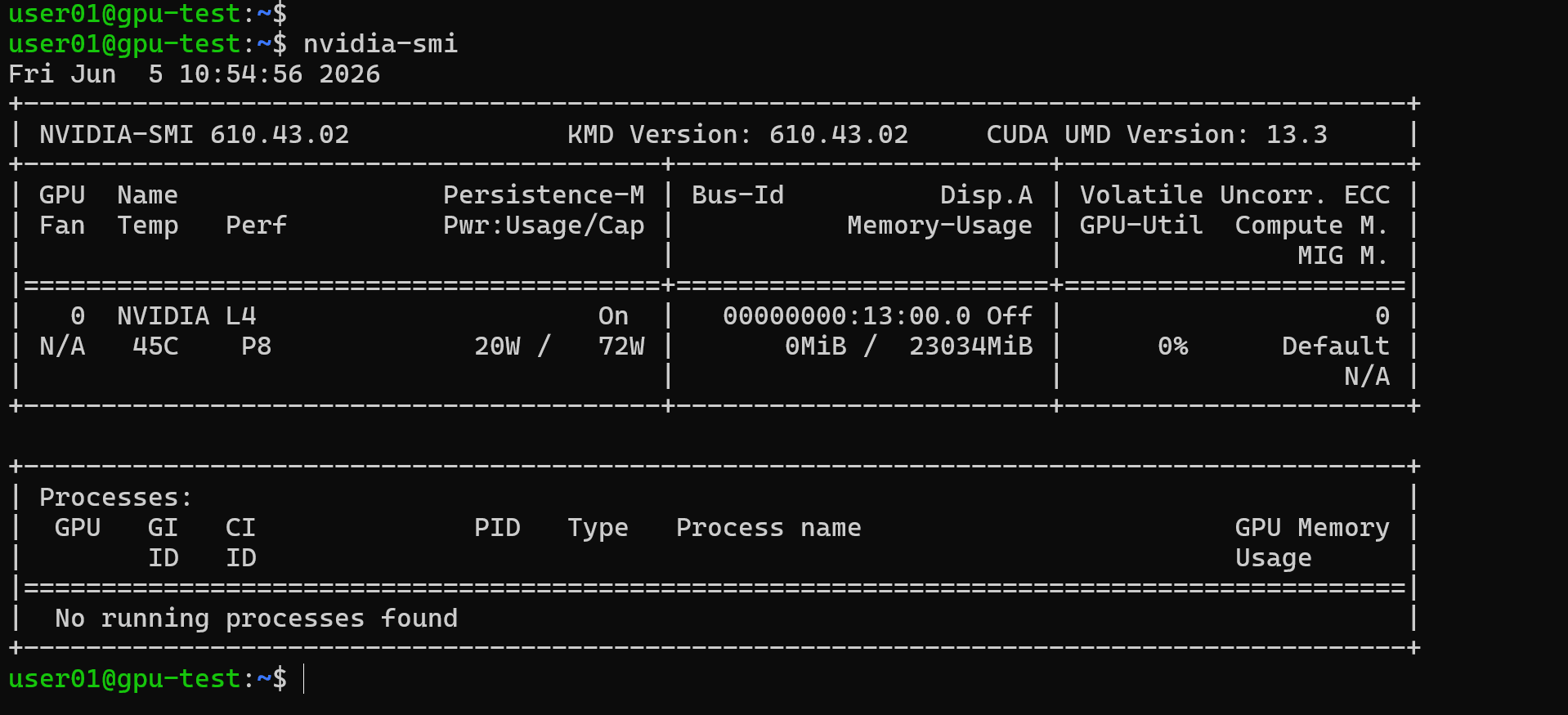The height and width of the screenshot is (715, 1568).
Task: Click the NVIDIA-SMI 610.43.02 version text
Action: pyautogui.click(x=195, y=135)
